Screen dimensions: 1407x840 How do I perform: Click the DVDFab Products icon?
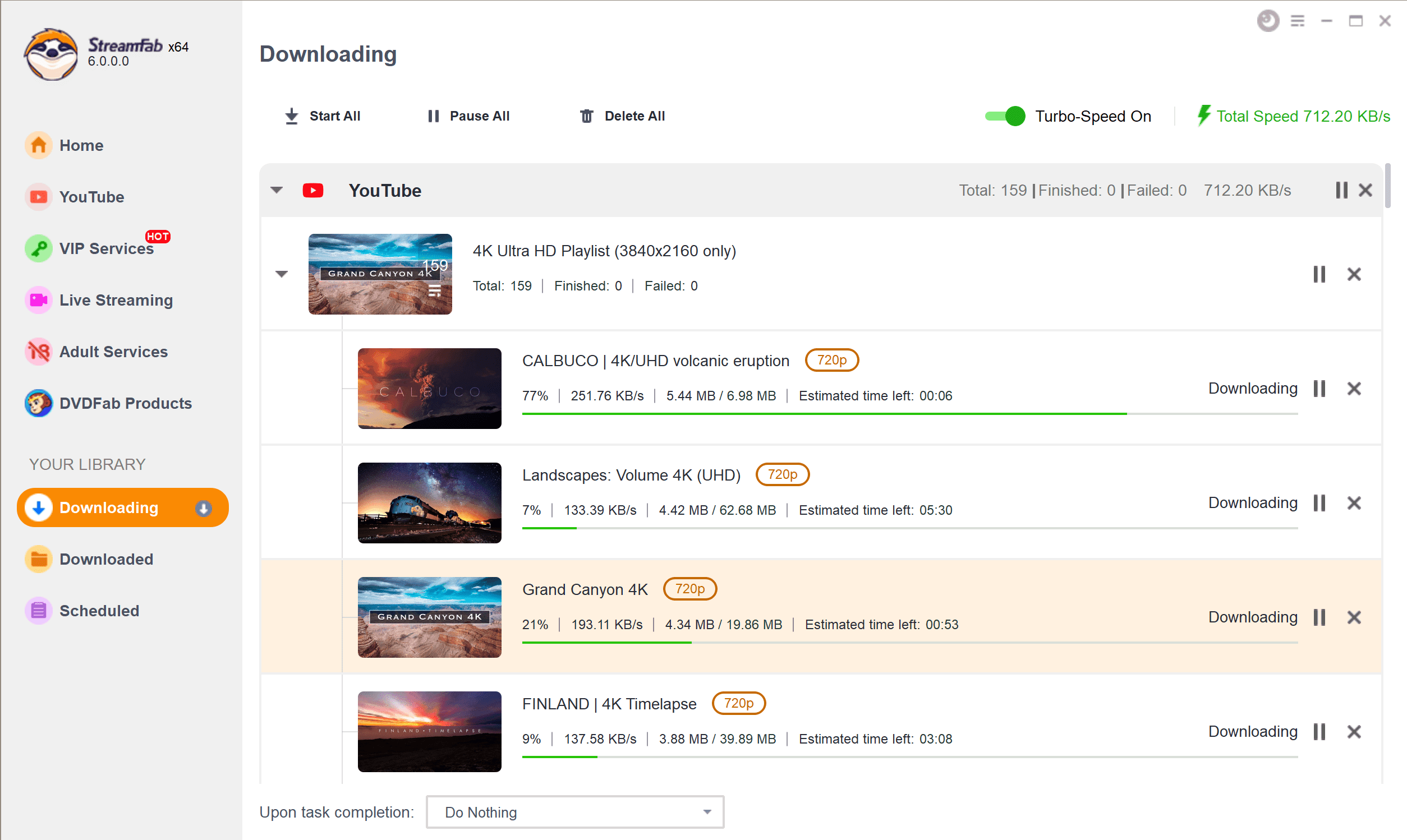point(37,403)
